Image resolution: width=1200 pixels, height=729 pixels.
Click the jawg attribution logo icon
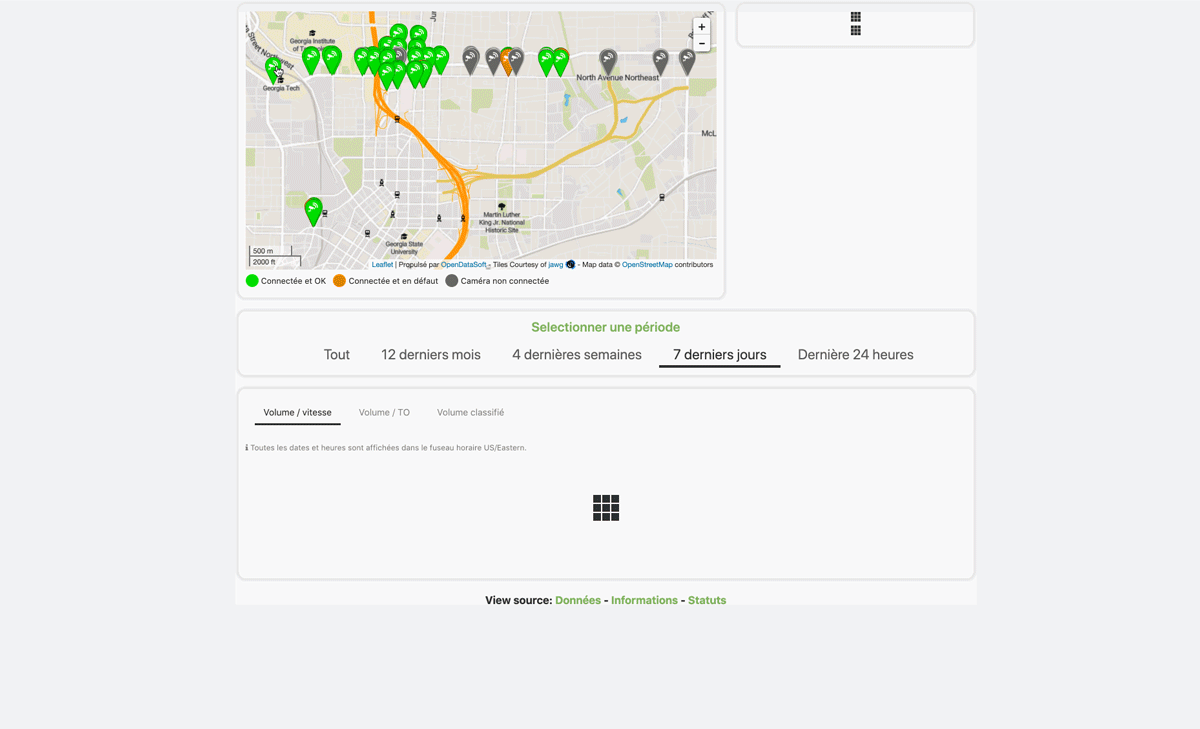click(x=569, y=263)
